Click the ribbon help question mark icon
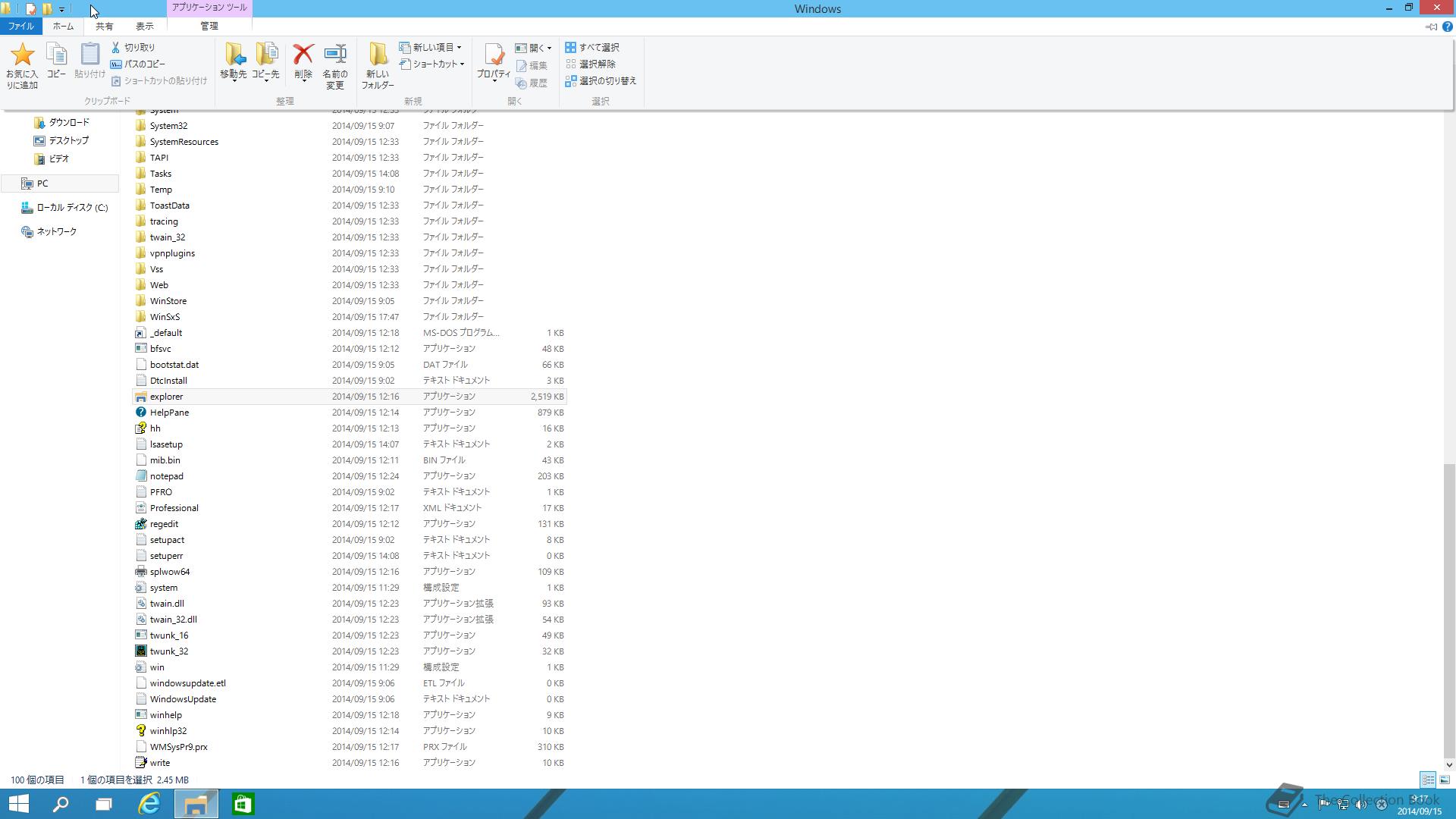This screenshot has width=1456, height=819. click(x=1447, y=27)
